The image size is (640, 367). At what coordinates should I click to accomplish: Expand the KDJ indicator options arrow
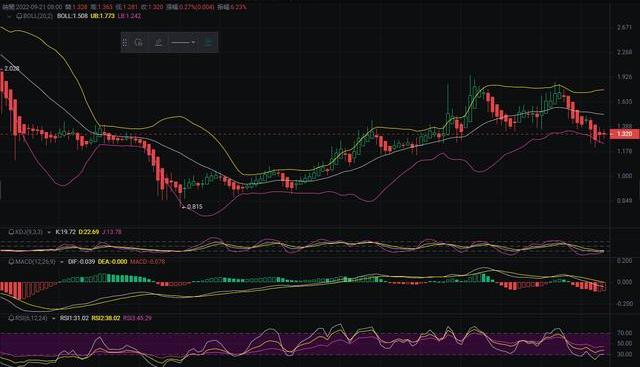coord(49,232)
